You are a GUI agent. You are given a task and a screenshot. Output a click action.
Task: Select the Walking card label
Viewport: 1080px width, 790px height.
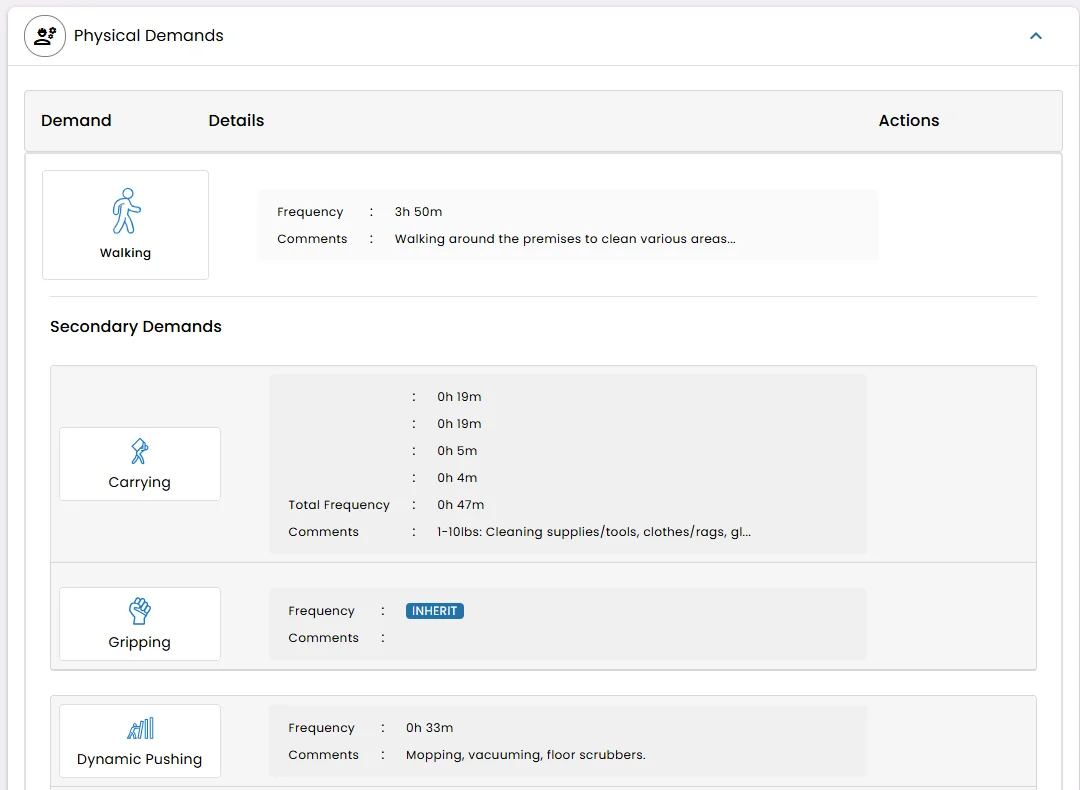point(126,253)
